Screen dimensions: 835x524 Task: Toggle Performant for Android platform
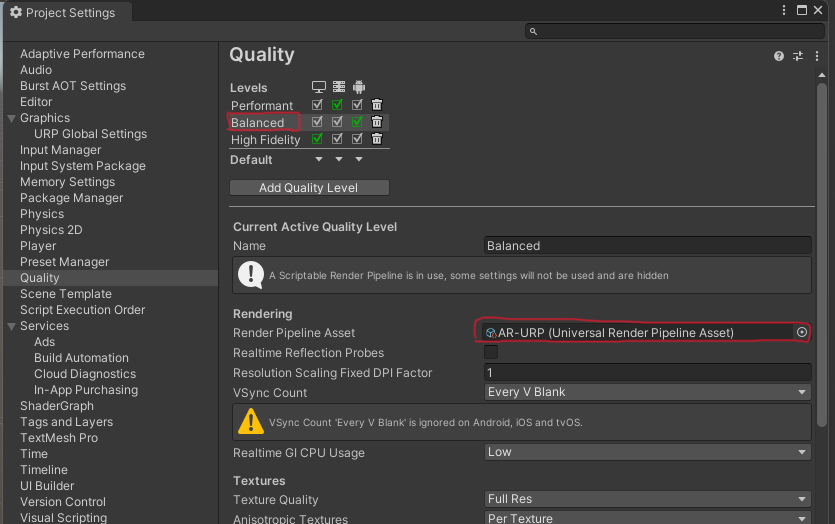pos(357,104)
